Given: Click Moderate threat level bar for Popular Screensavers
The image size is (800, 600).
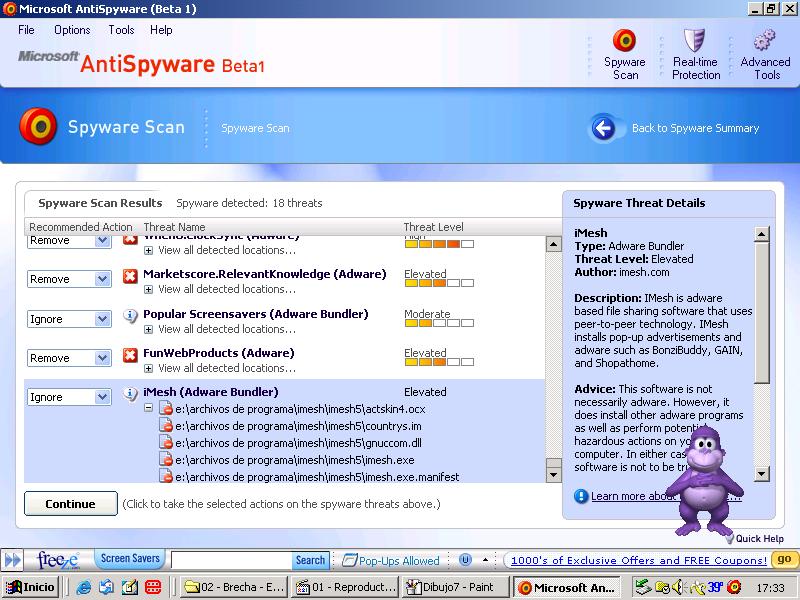Looking at the screenshot, I should [x=439, y=323].
